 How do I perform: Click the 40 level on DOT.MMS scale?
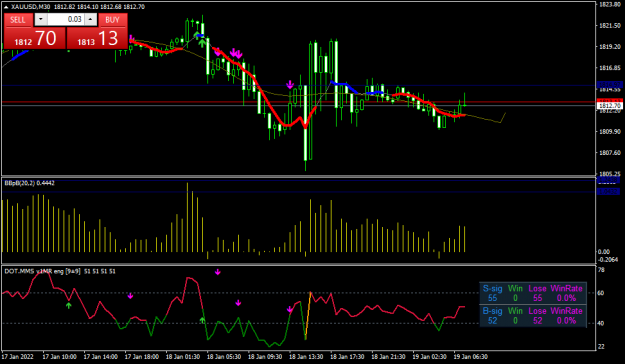click(x=601, y=323)
